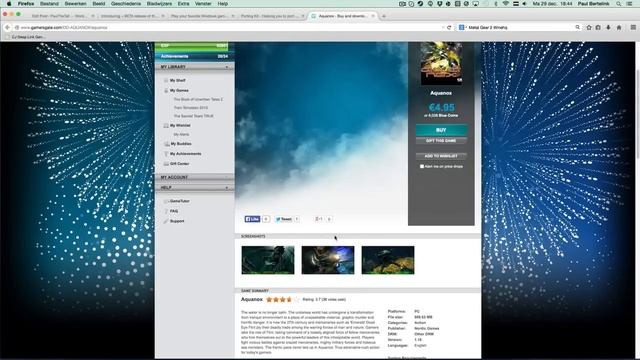Click the fifth rating star for Aquanox
Image resolution: width=640 pixels, height=360 pixels.
click(x=296, y=300)
